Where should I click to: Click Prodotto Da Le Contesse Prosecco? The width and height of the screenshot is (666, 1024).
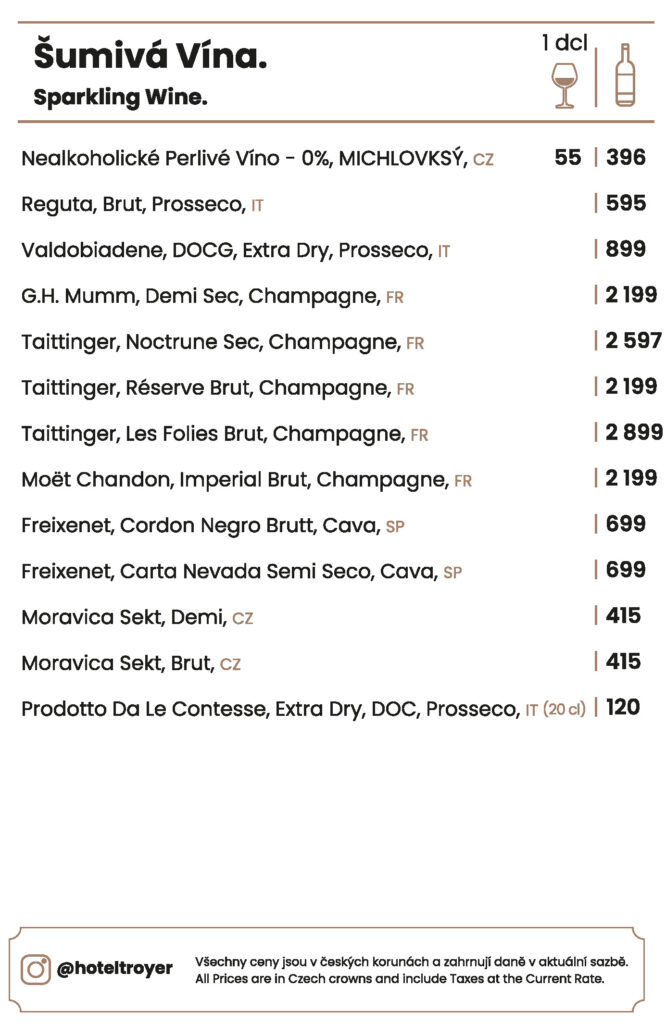click(x=304, y=709)
